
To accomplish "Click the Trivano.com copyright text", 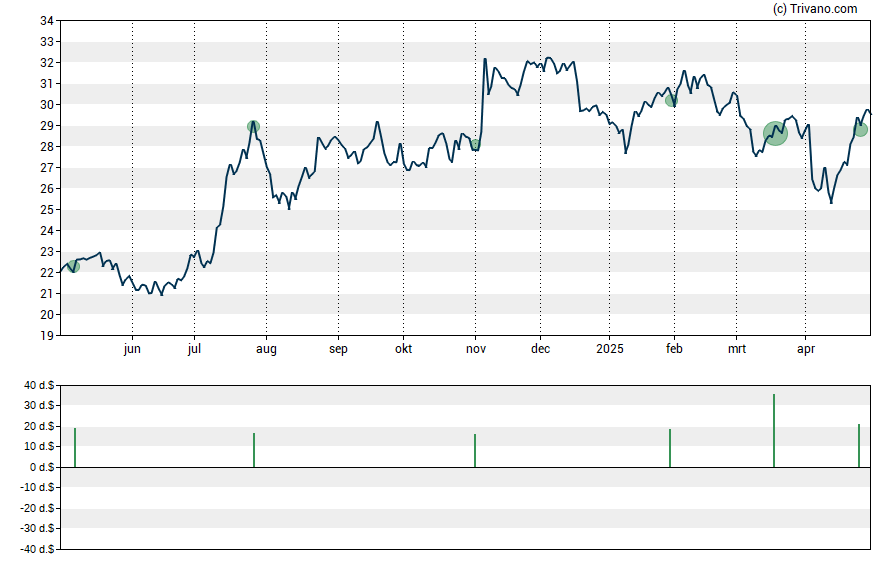I will 815,8.
